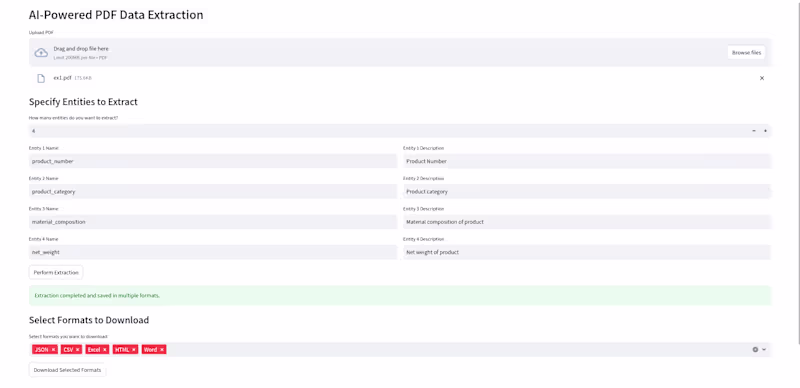Viewport: 800px width, 388px height.
Task: Edit the Entity 4 Name field
Action: click(x=213, y=252)
